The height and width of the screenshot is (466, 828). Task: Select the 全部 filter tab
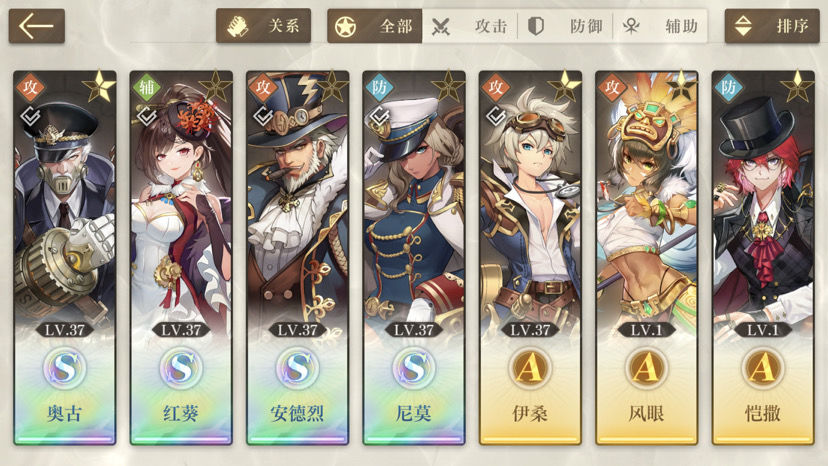point(374,26)
